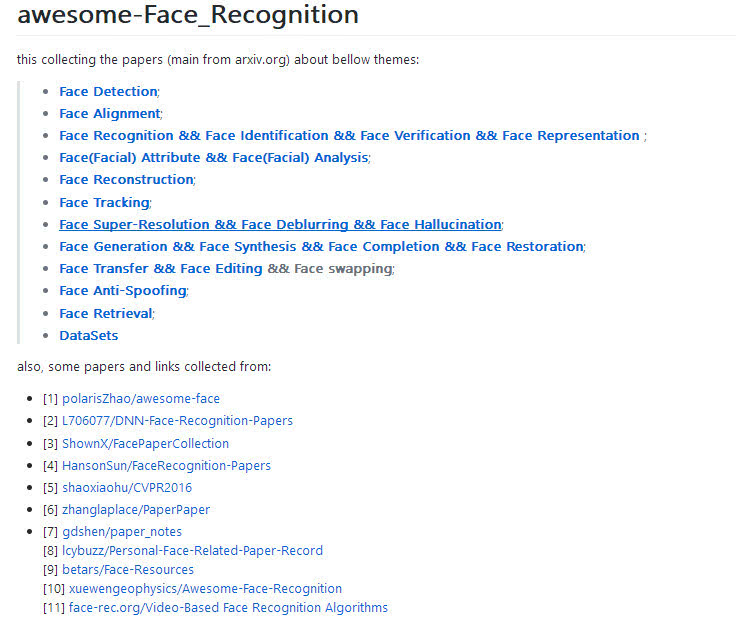This screenshot has height=629, width=752.
Task: Open lcybuzz/Personal-Face-Related-Paper-Record link
Action: click(x=192, y=551)
